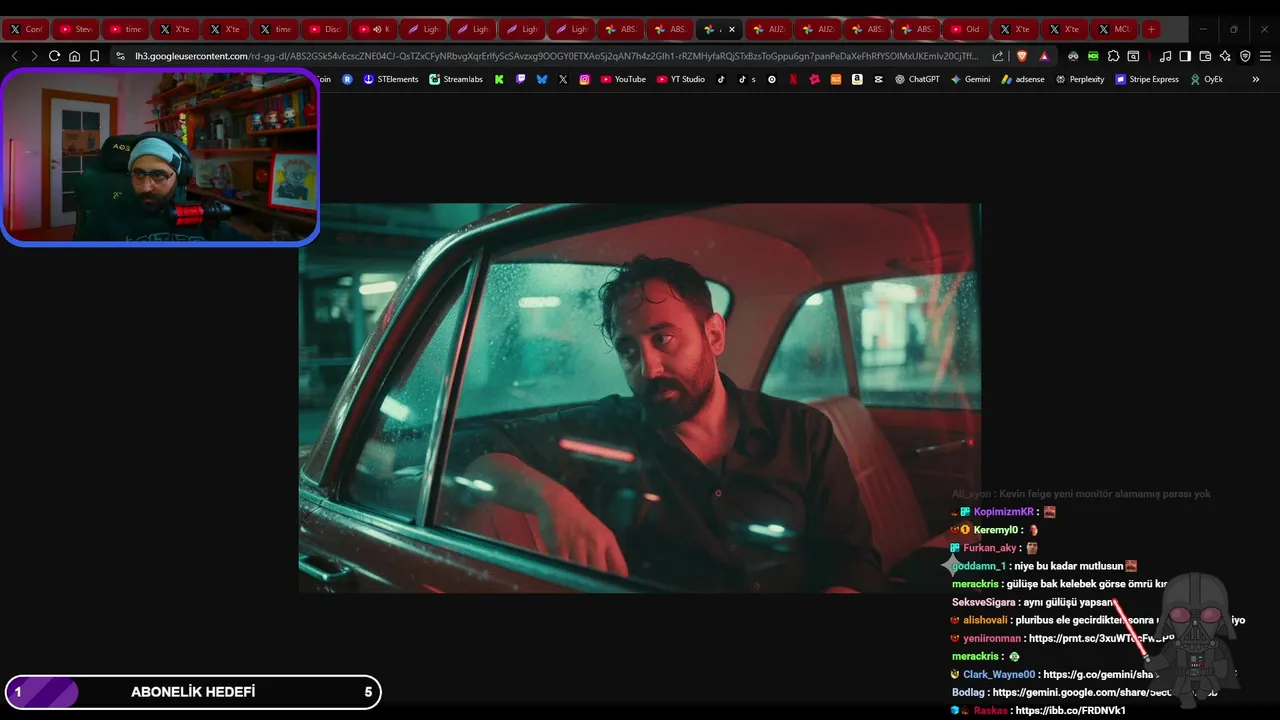
Task: Click the webcam overlay of the streamer
Action: [160, 157]
